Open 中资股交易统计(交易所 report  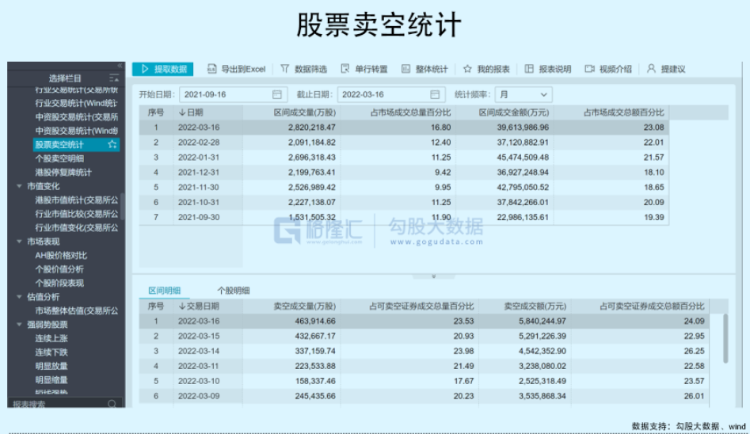[x=77, y=117]
